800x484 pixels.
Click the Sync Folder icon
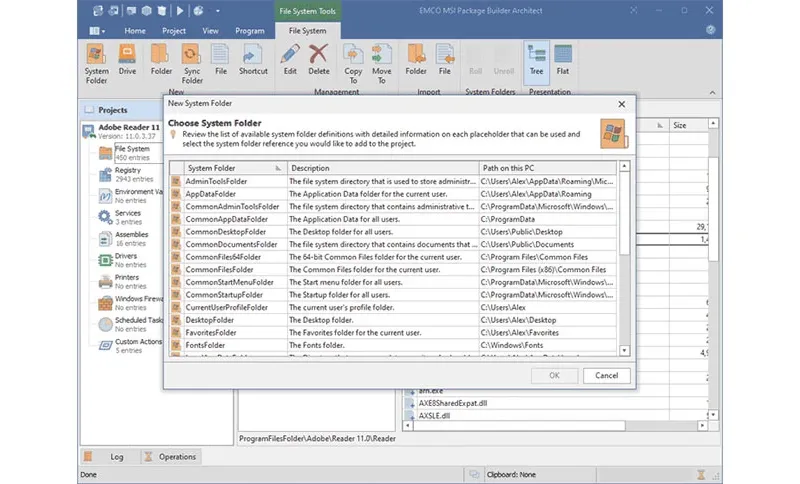pos(192,64)
